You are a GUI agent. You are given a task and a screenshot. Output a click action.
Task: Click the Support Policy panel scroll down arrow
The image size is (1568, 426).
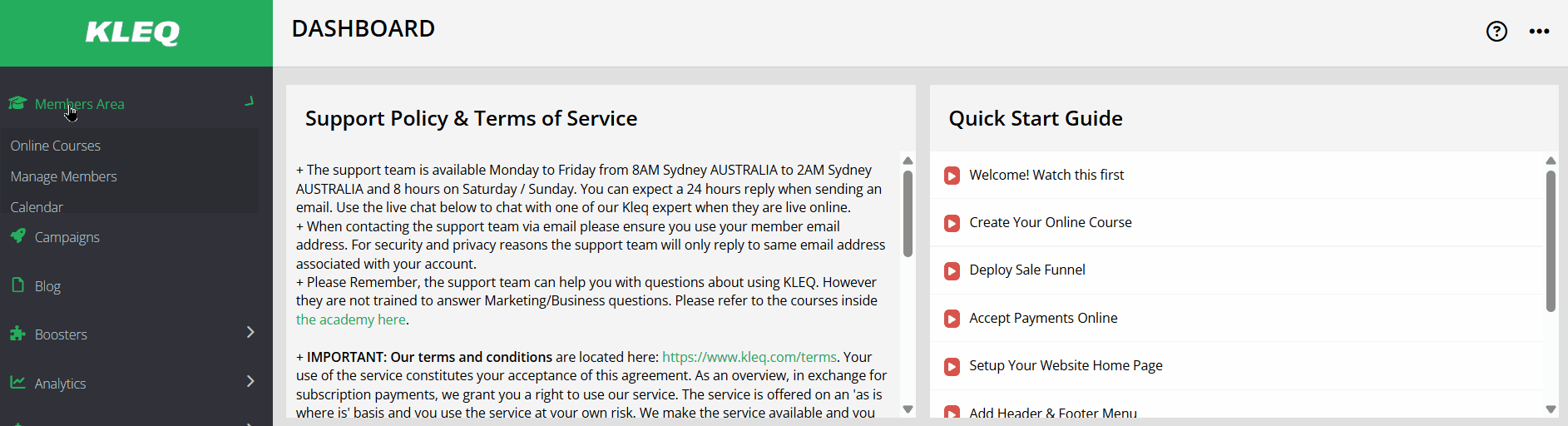pyautogui.click(x=908, y=409)
